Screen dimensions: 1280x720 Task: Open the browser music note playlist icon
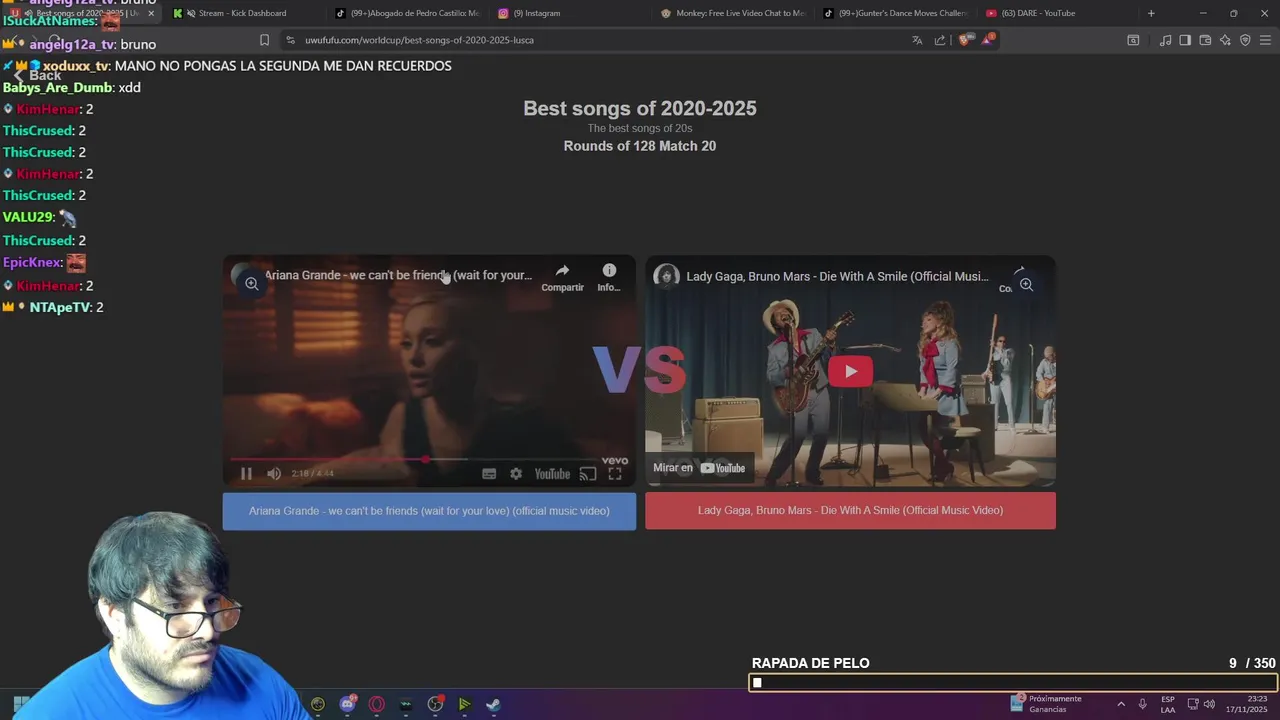click(1165, 40)
